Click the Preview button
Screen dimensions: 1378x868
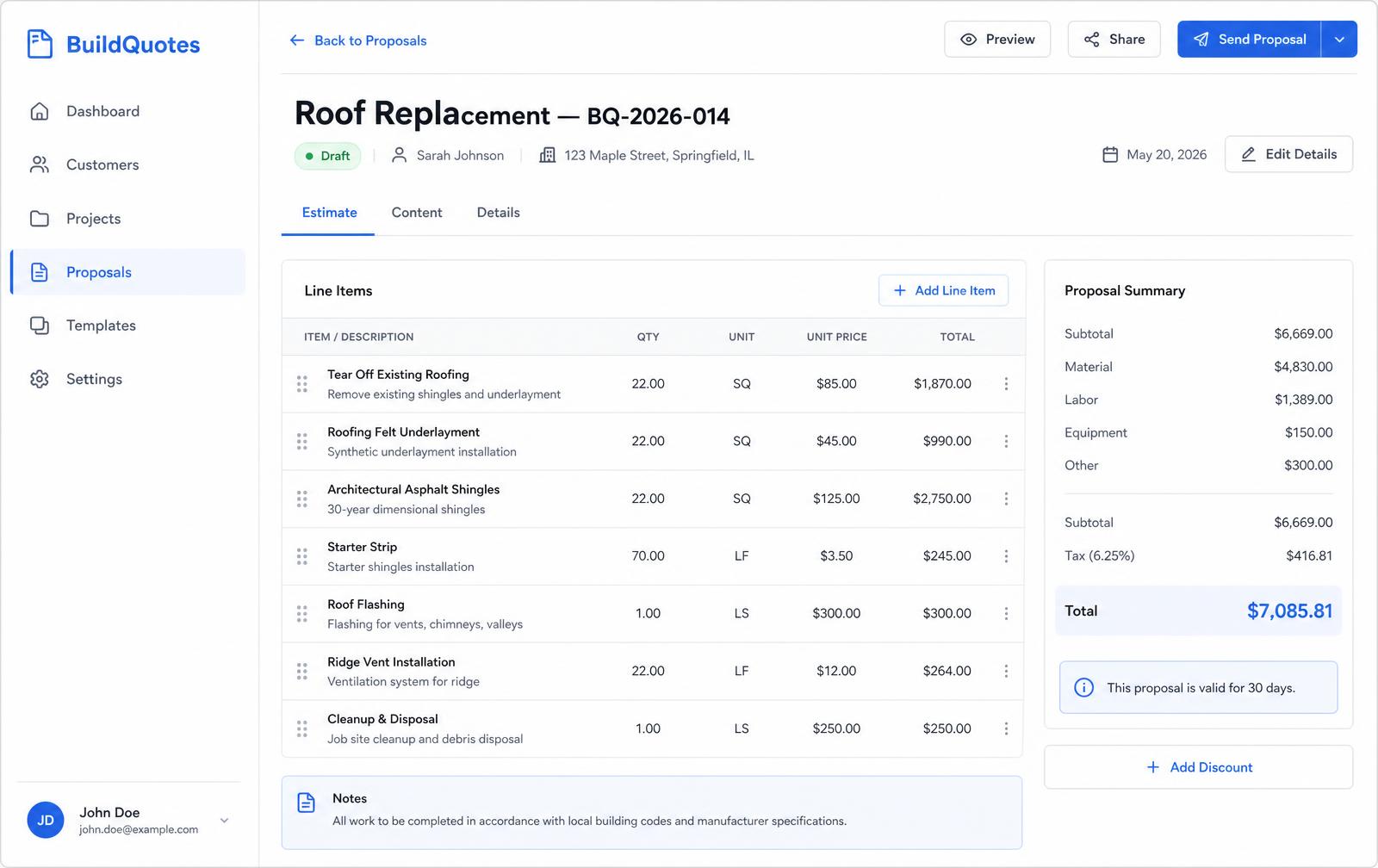click(997, 40)
